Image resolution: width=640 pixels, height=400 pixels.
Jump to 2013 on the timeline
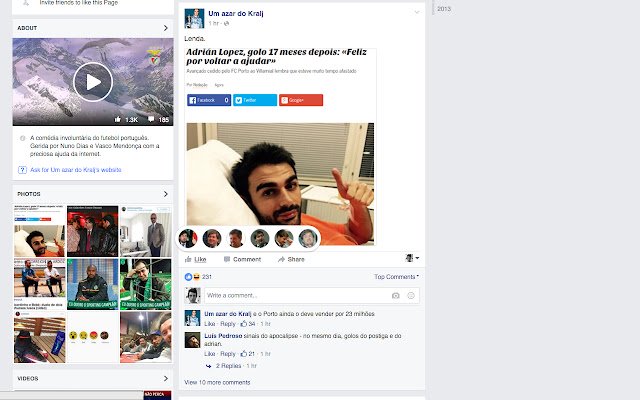(x=444, y=9)
